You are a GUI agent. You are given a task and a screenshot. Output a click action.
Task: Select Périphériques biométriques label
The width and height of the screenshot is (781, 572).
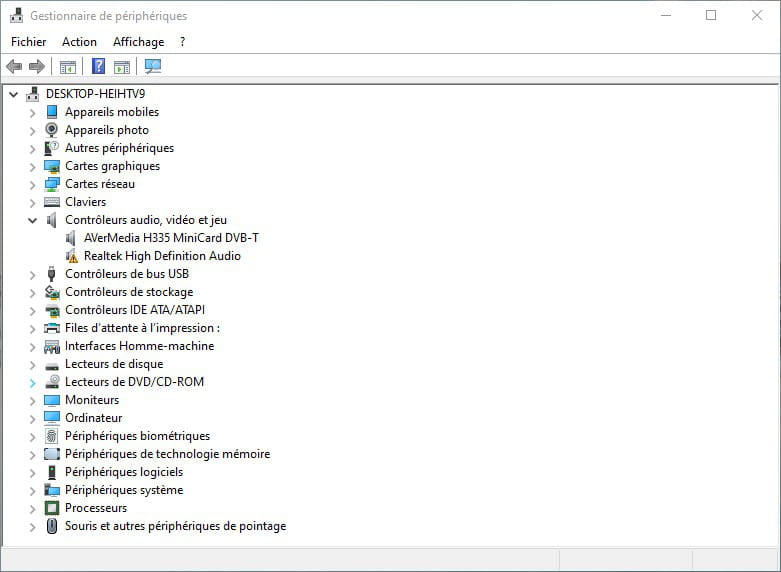[x=137, y=436]
